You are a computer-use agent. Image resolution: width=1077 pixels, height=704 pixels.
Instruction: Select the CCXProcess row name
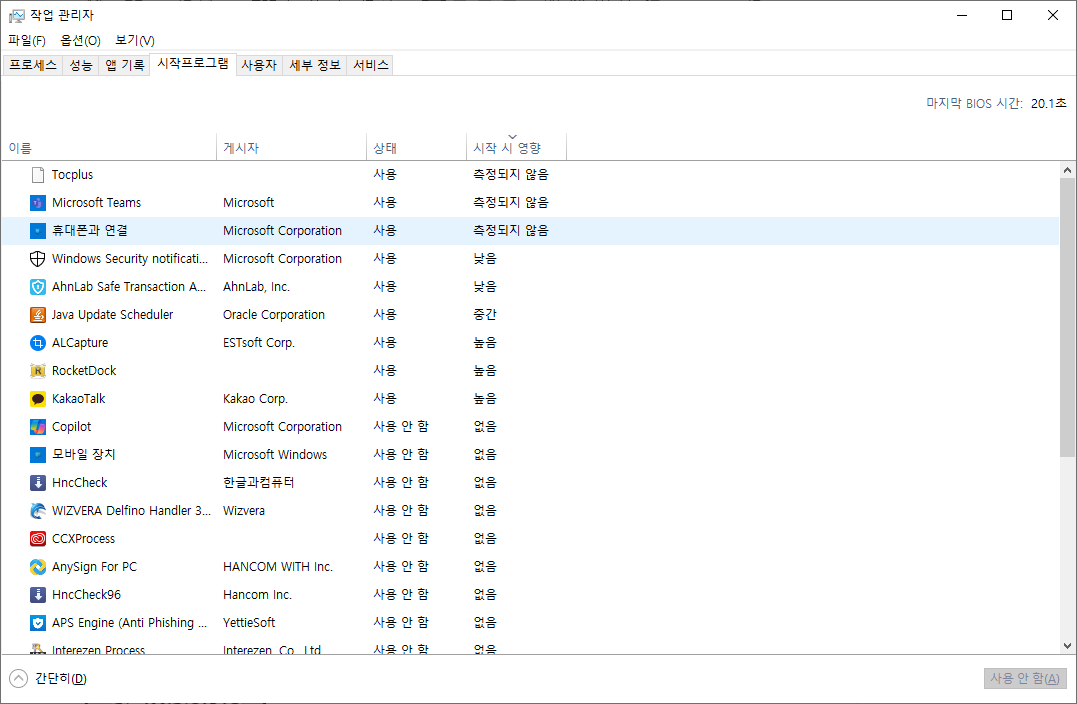[x=83, y=539]
